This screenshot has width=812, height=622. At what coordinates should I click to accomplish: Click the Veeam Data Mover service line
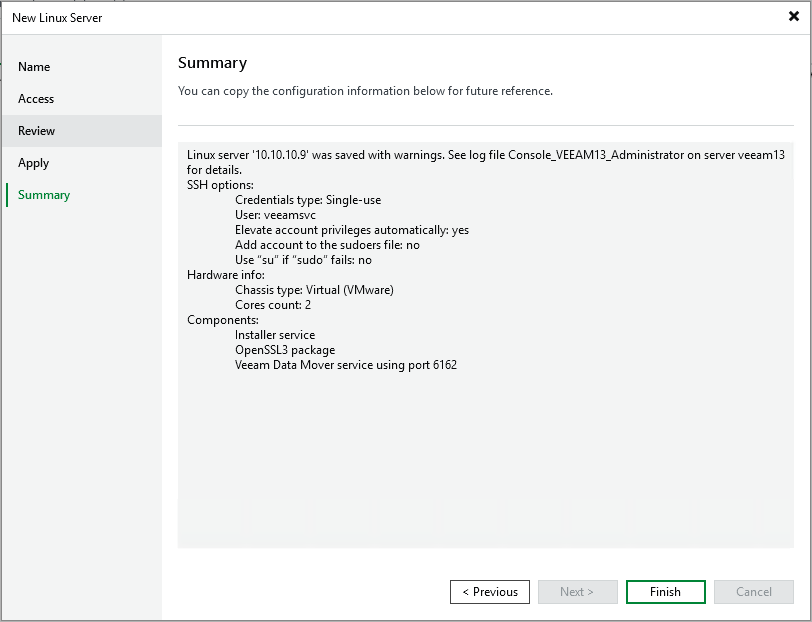(345, 365)
